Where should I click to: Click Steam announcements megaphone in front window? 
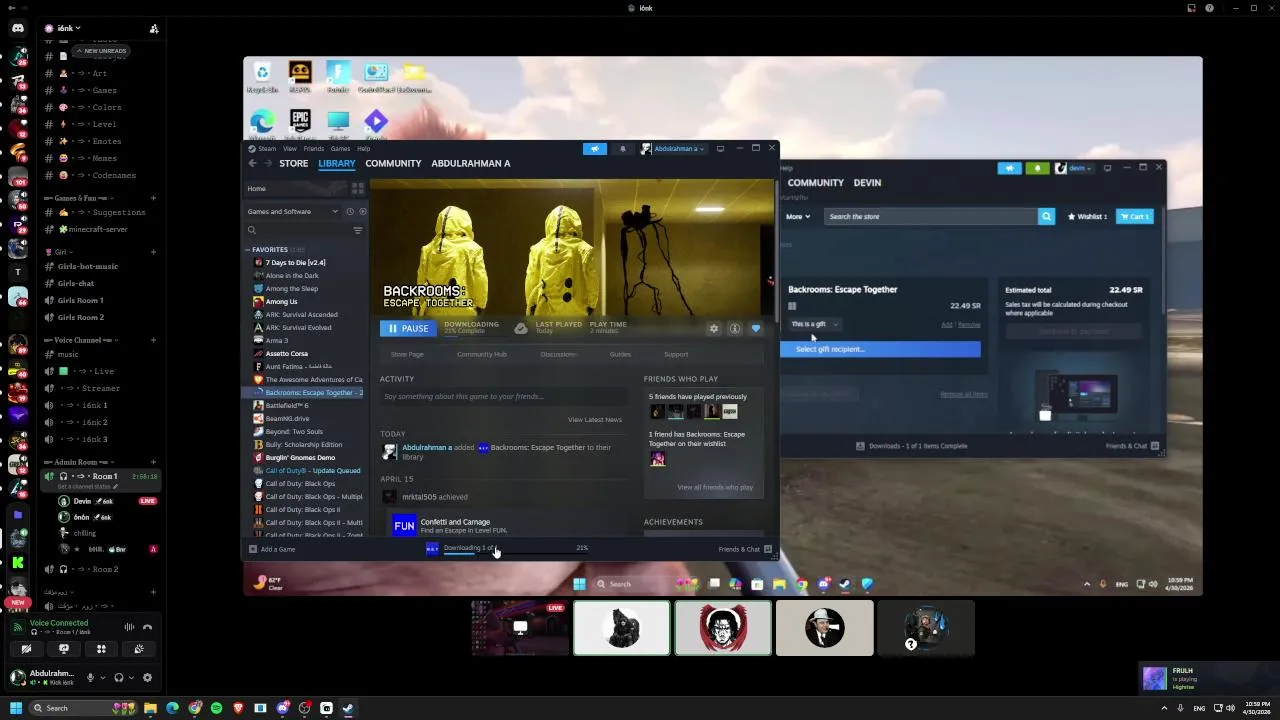[x=595, y=149]
